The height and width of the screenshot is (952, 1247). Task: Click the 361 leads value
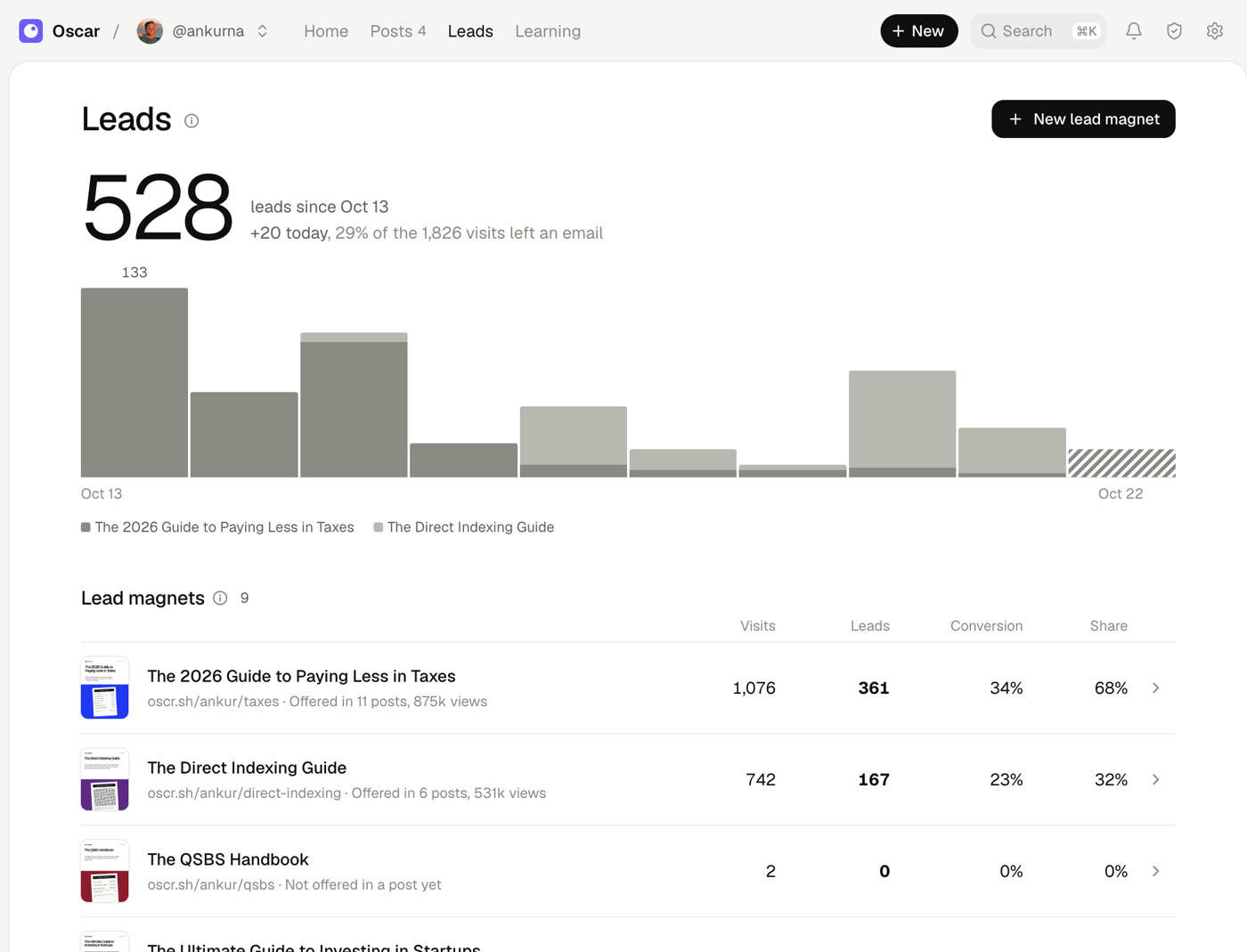(874, 688)
